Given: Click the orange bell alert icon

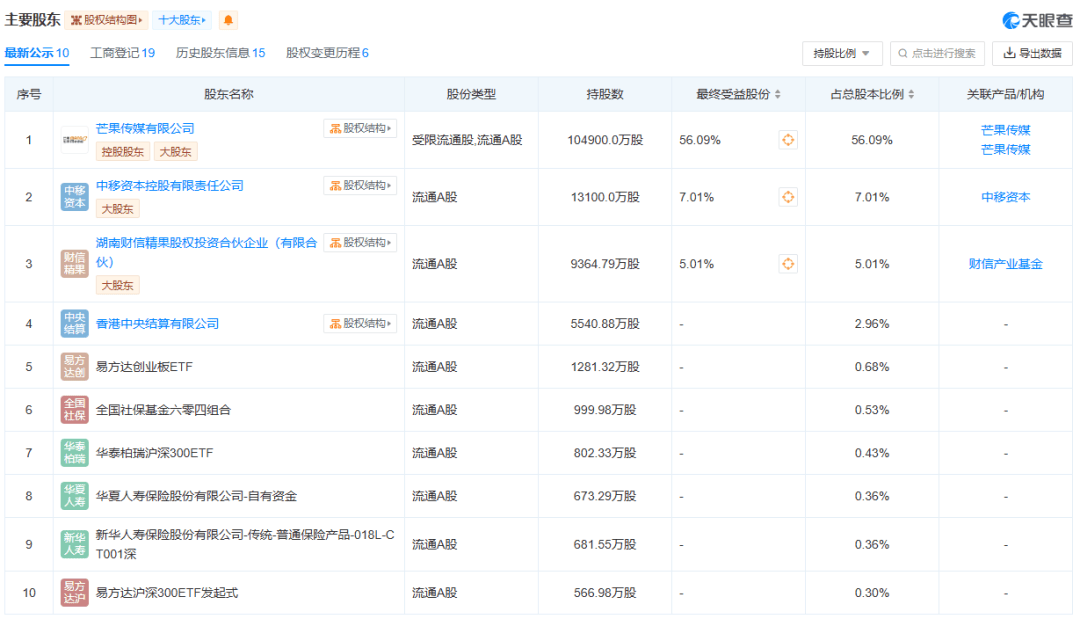Looking at the screenshot, I should 229,20.
